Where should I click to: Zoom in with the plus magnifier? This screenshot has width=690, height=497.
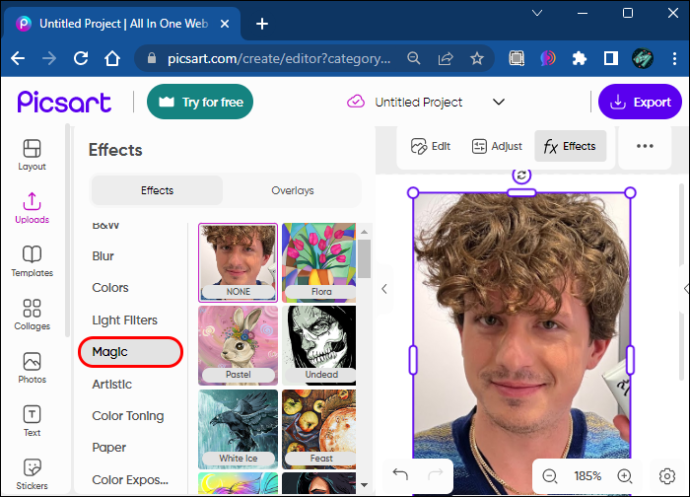coord(625,476)
